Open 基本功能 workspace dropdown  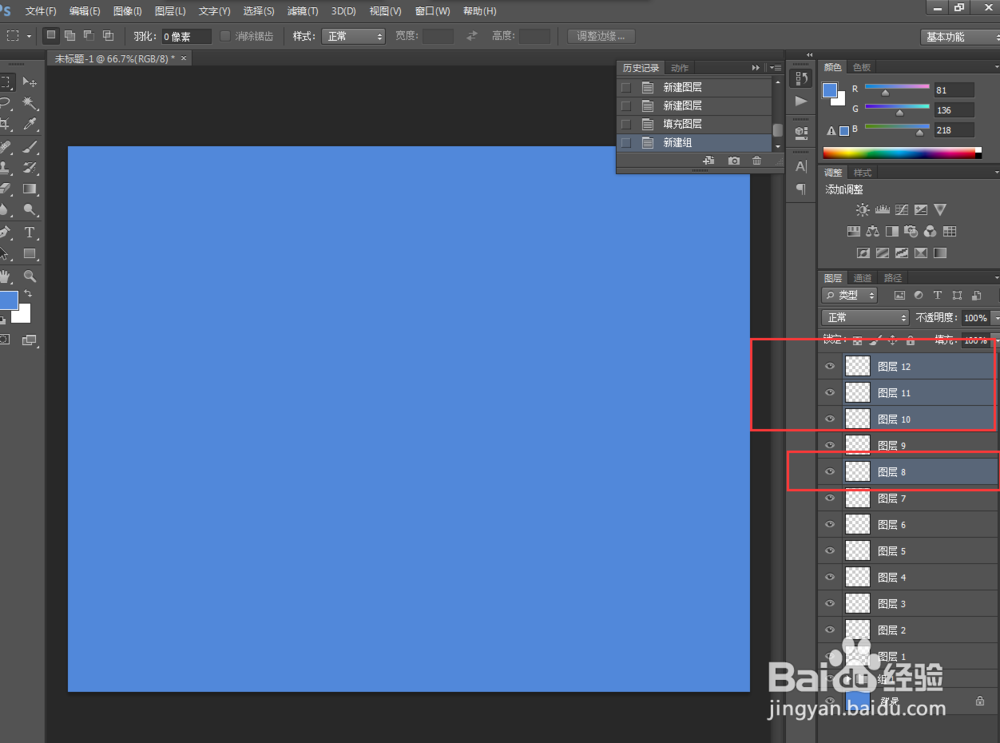[960, 37]
